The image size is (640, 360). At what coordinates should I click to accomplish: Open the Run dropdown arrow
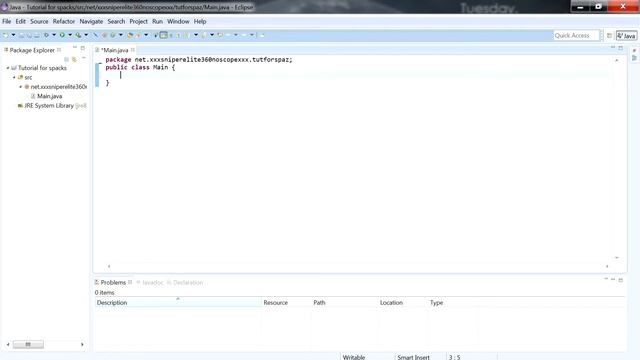pyautogui.click(x=70, y=35)
